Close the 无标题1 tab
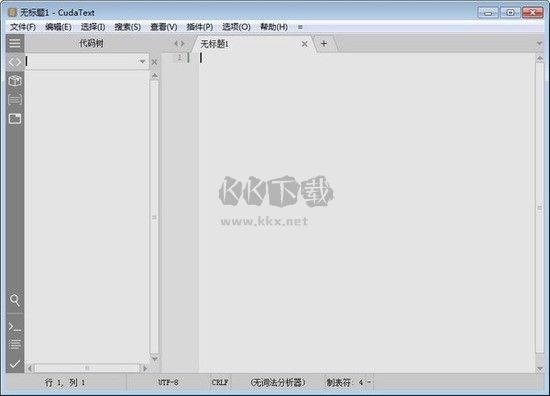The width and height of the screenshot is (550, 396). 304,44
